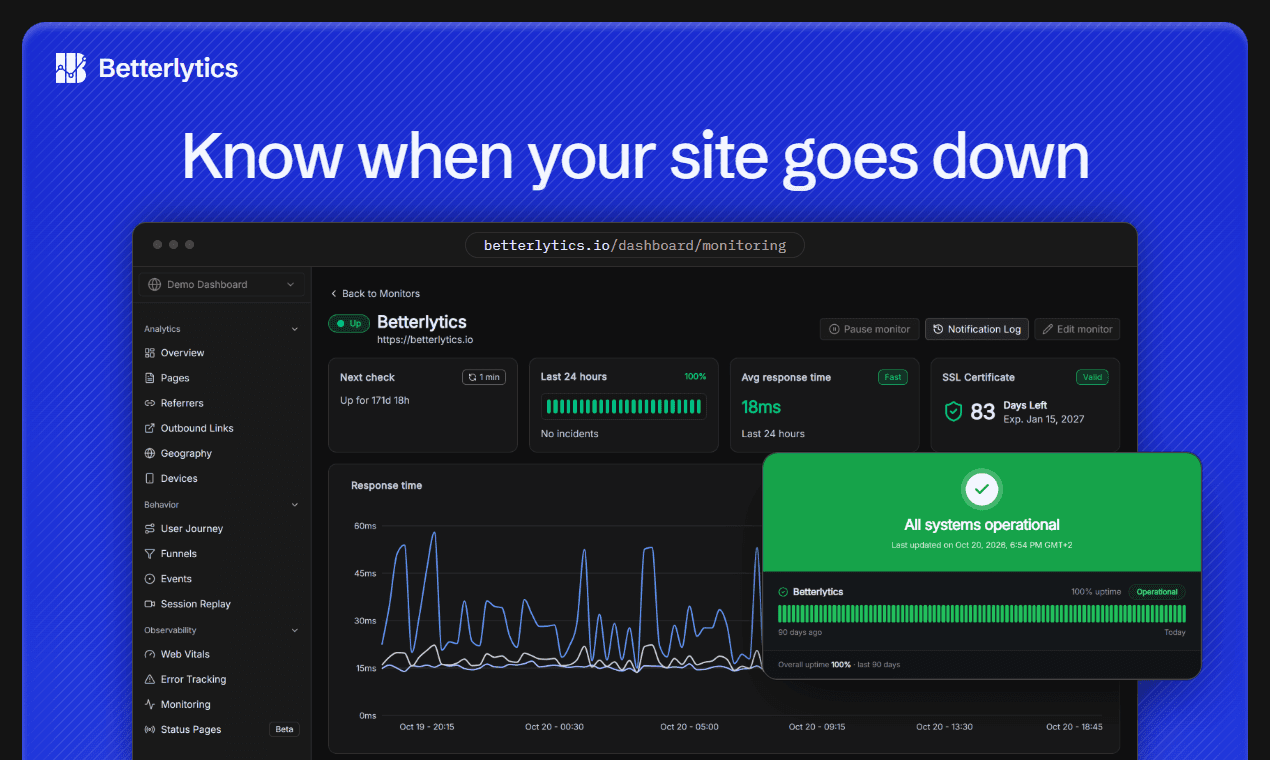Click the Geography globe icon

pyautogui.click(x=150, y=453)
